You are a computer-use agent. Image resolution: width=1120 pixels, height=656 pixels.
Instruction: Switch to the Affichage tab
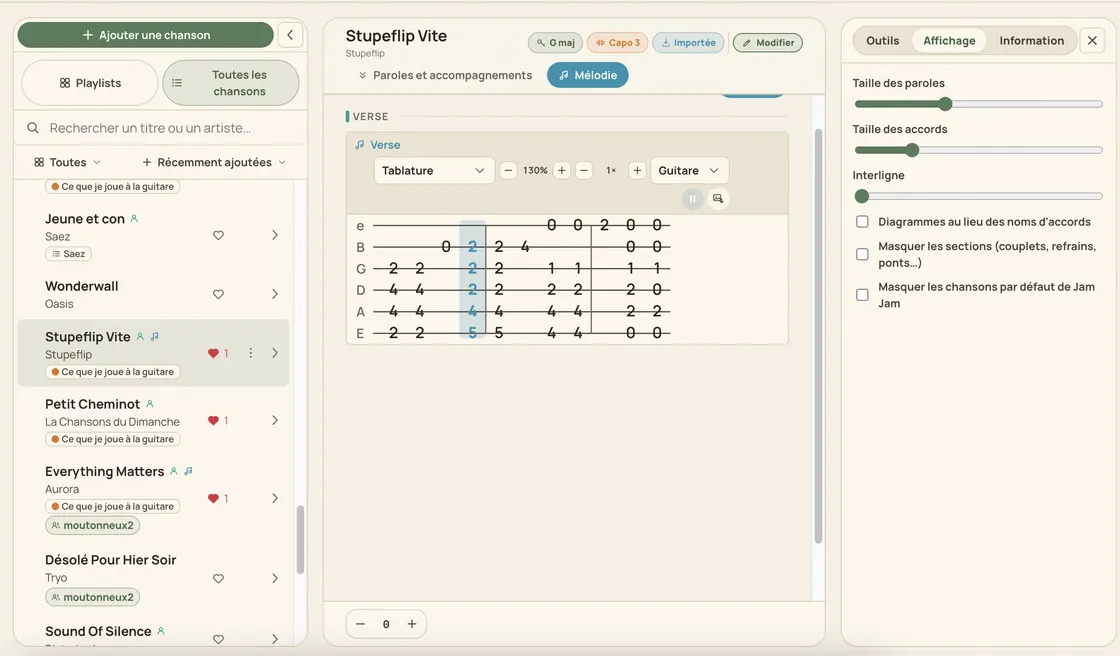click(949, 41)
